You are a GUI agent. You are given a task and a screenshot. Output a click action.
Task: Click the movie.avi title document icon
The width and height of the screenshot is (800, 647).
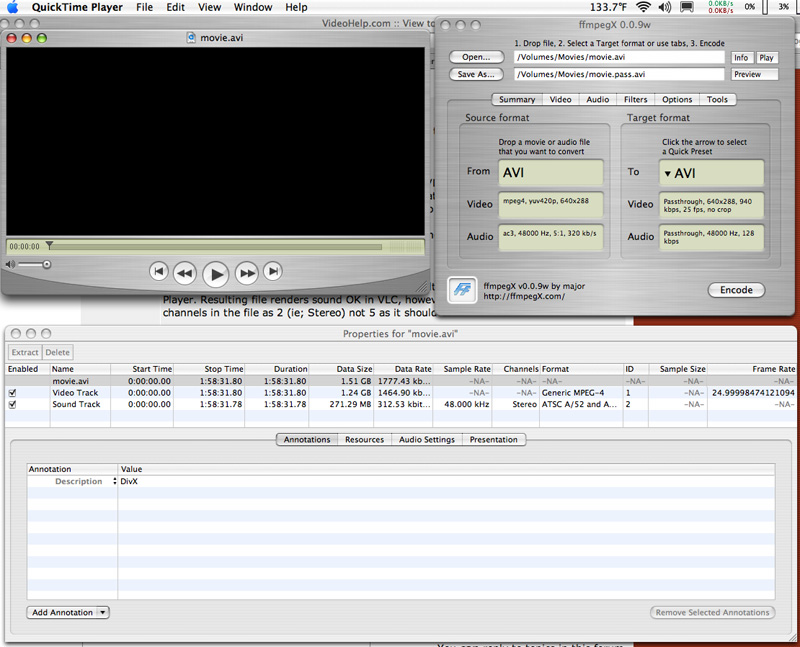click(191, 38)
